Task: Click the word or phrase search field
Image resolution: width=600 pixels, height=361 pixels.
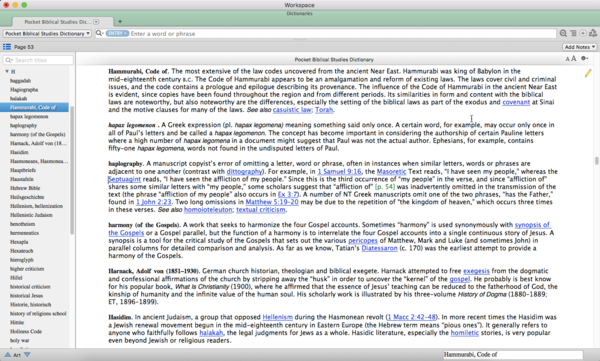Action: 342,34
